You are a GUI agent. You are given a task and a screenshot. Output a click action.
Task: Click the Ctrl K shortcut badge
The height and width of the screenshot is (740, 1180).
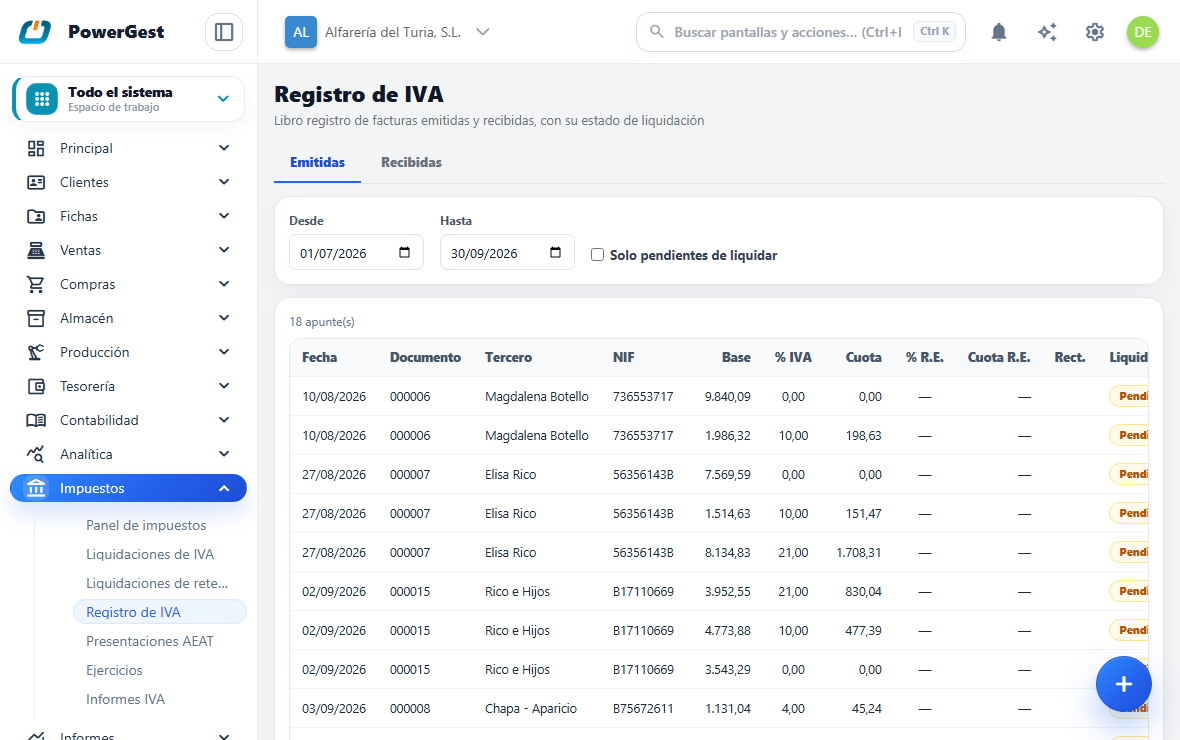pos(934,32)
